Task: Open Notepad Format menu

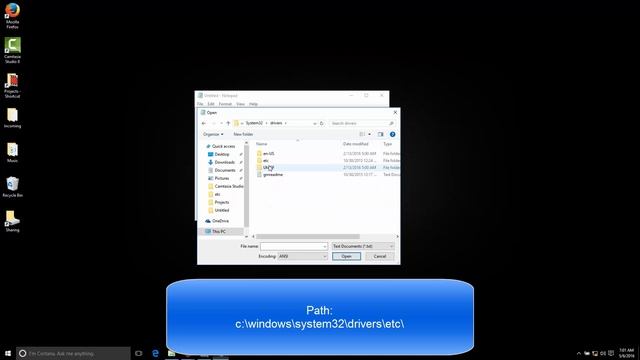Action: click(225, 104)
